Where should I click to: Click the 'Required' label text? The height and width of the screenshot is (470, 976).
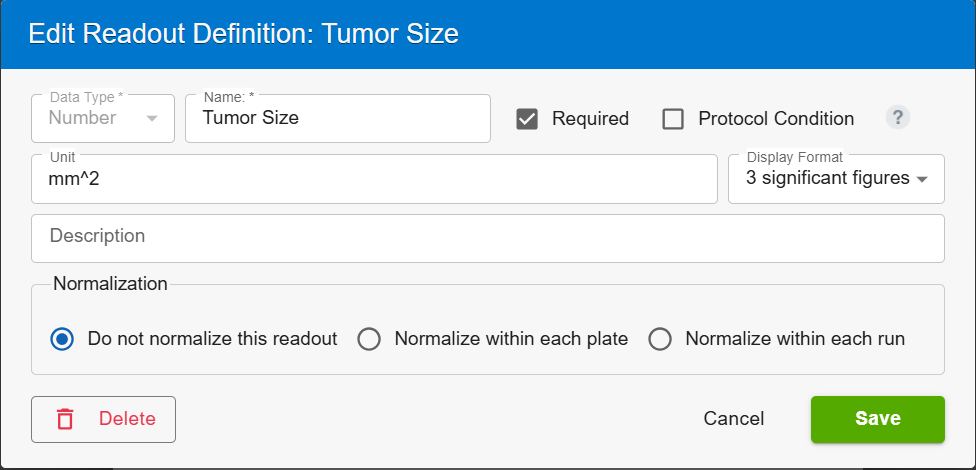coord(590,119)
